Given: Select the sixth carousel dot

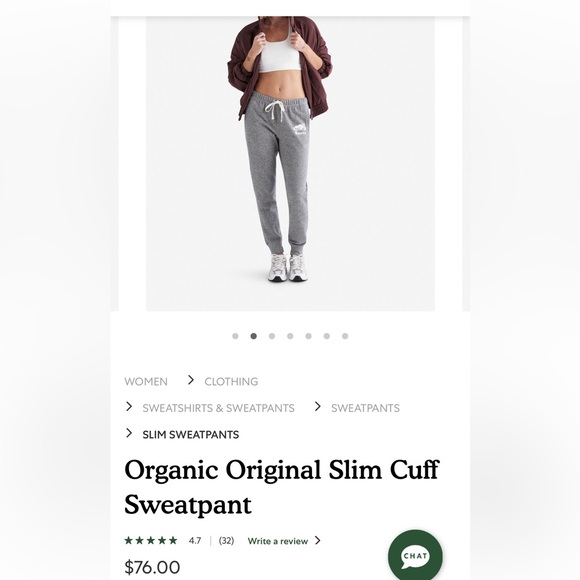Looking at the screenshot, I should coord(327,336).
